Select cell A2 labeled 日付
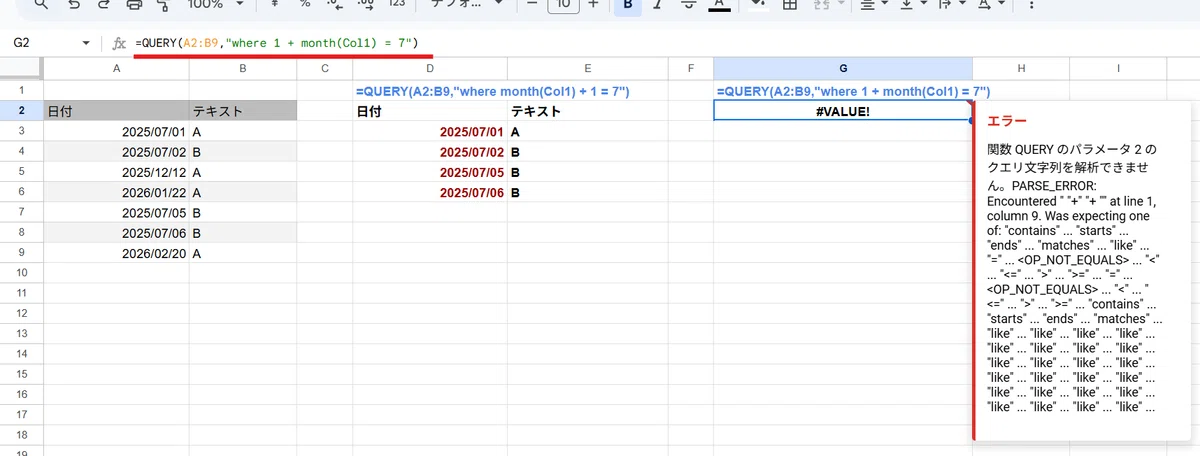The image size is (1200, 456). 117,111
